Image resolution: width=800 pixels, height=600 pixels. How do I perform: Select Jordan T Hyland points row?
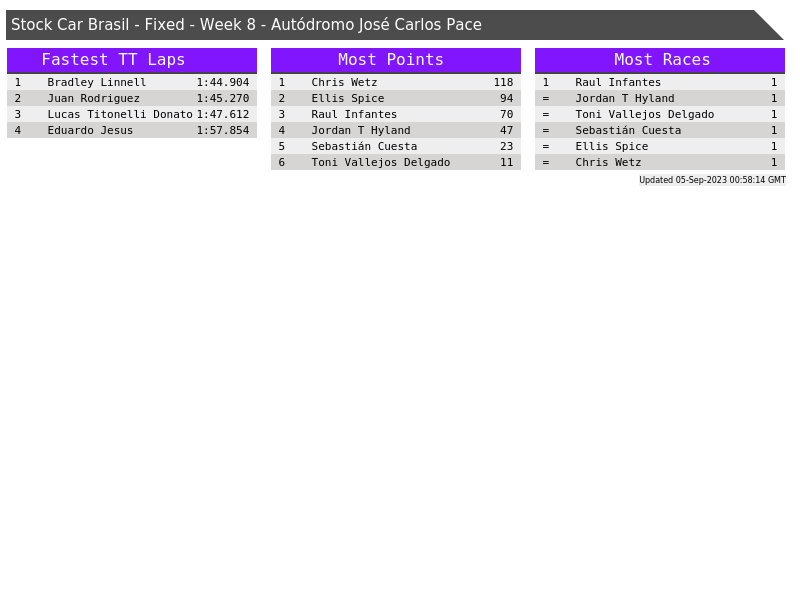395,130
